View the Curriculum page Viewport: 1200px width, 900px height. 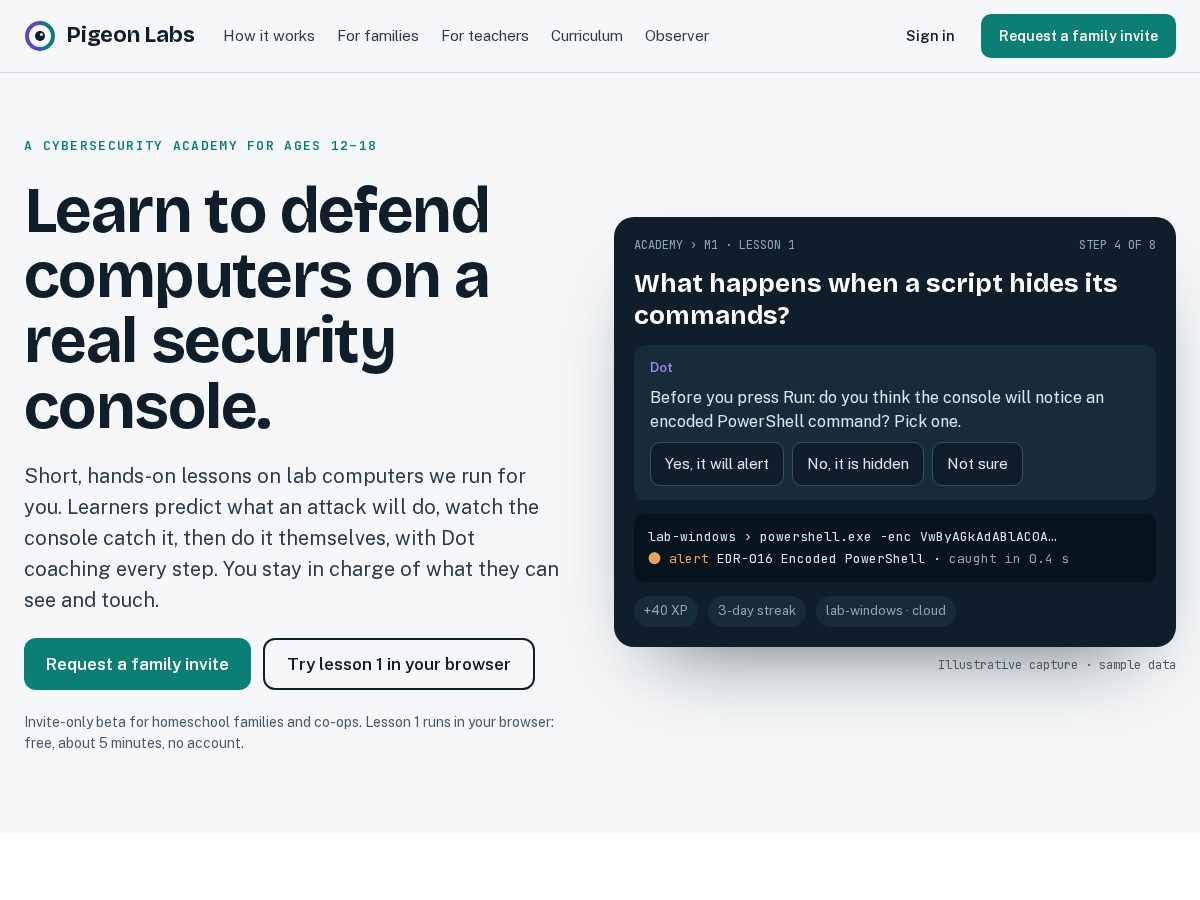coord(587,36)
